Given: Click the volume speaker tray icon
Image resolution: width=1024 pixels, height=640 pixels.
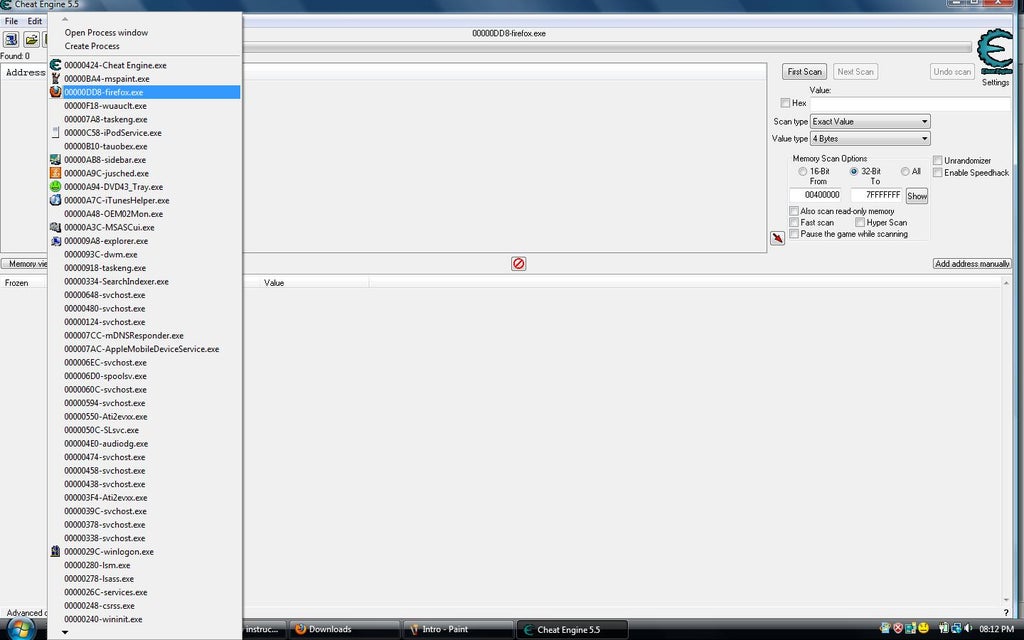Looking at the screenshot, I should (968, 629).
